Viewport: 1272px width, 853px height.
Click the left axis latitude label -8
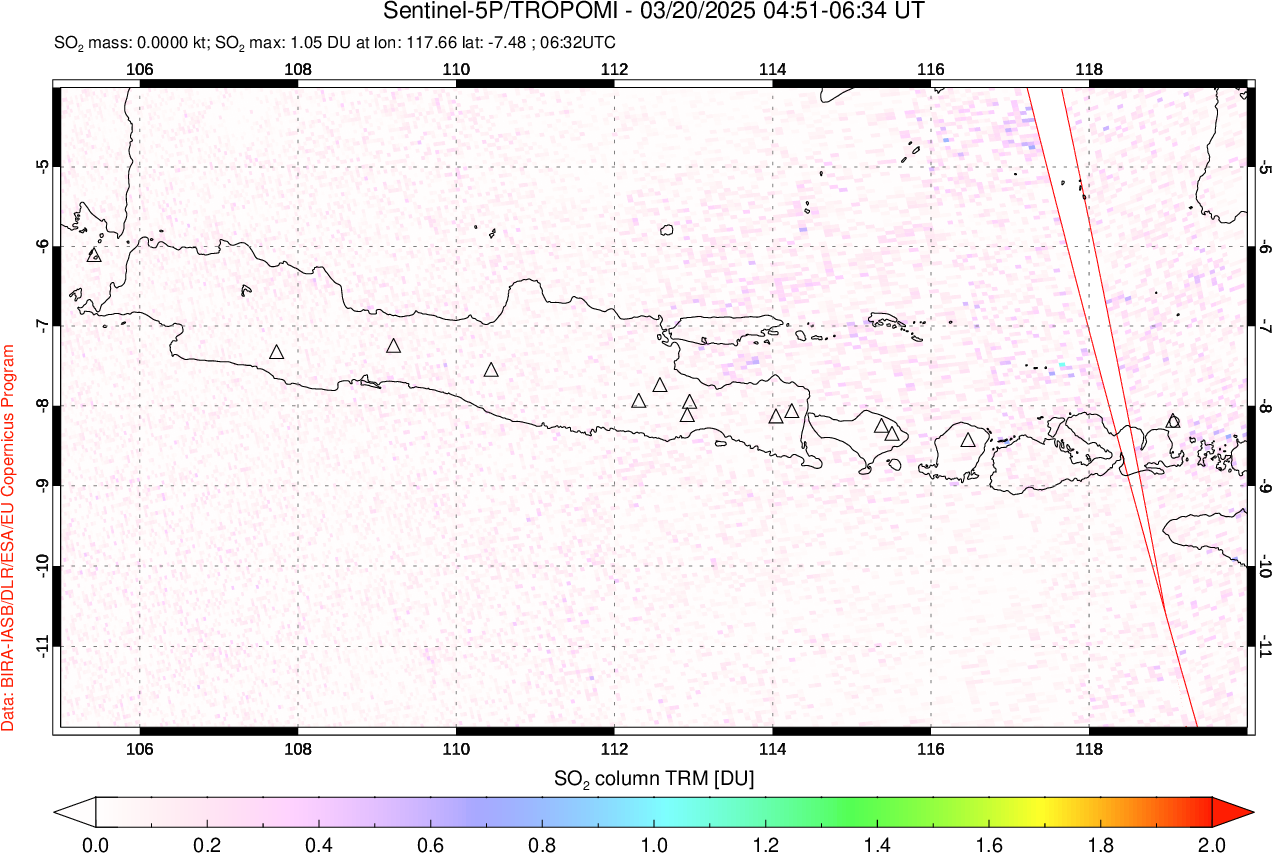[x=43, y=406]
